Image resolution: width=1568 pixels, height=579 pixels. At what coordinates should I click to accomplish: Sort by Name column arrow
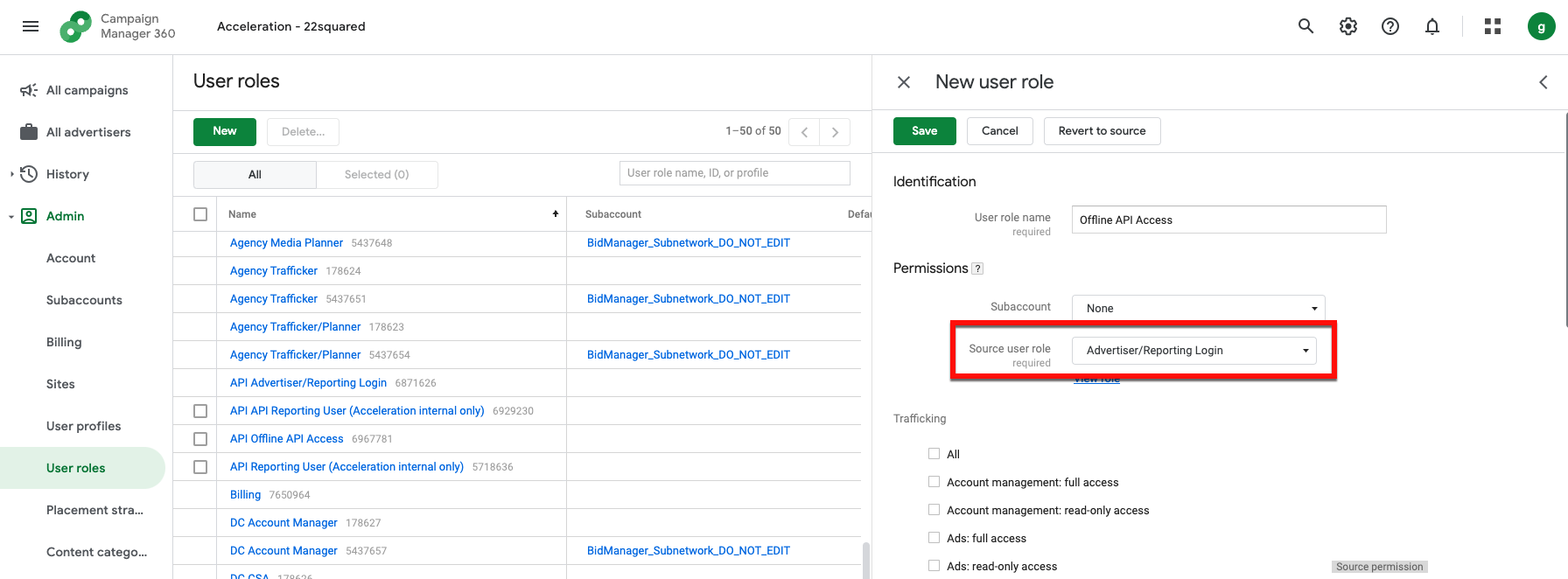[x=555, y=214]
